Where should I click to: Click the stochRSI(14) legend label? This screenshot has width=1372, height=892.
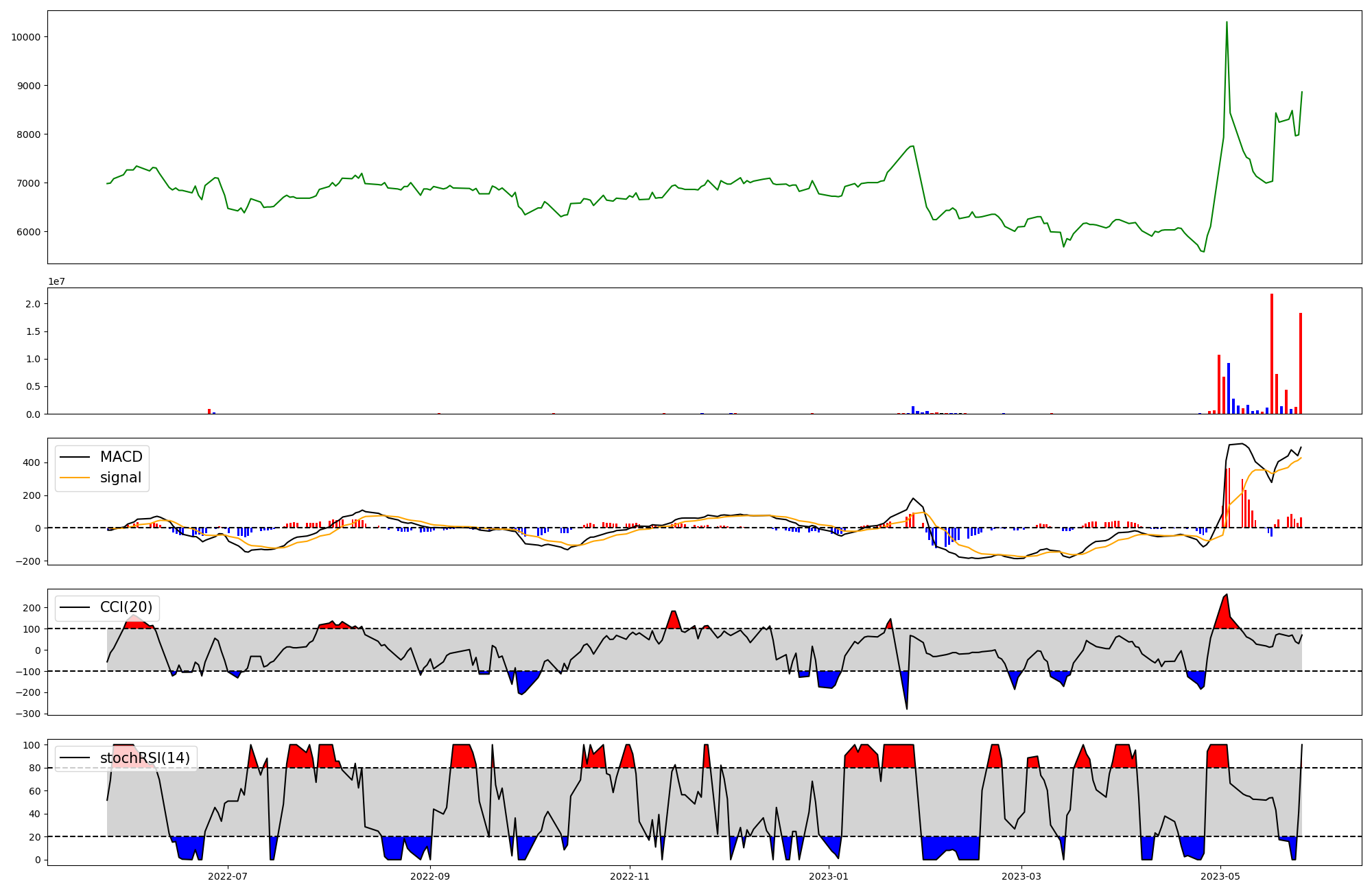coord(144,758)
